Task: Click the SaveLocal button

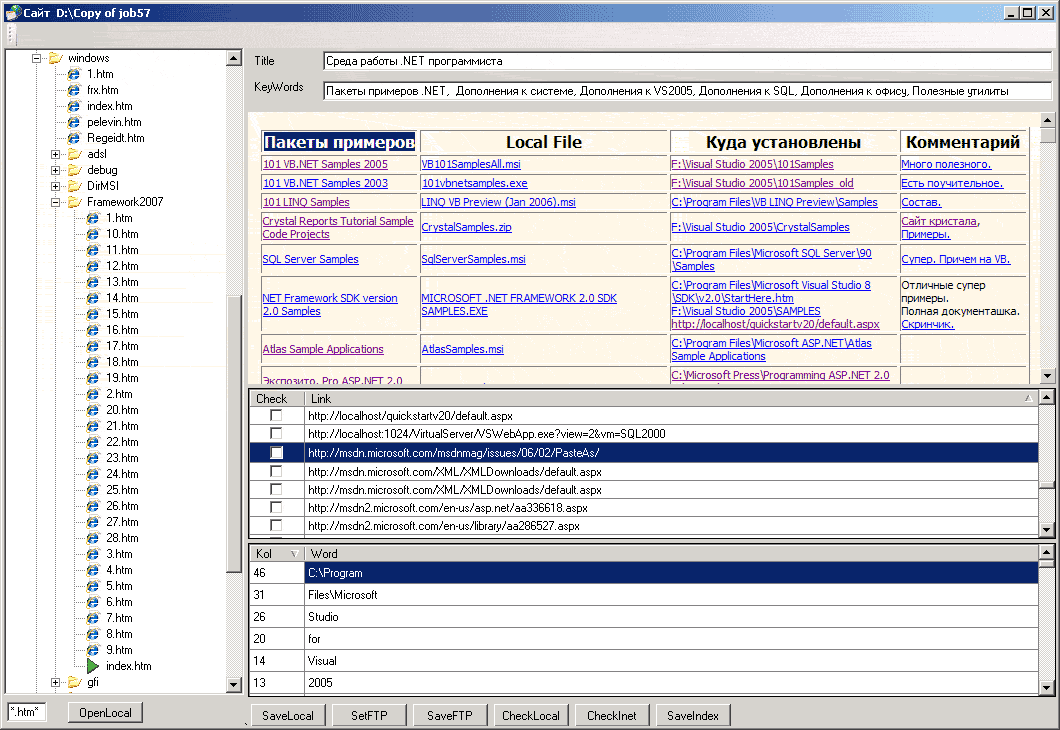Action: pyautogui.click(x=288, y=715)
